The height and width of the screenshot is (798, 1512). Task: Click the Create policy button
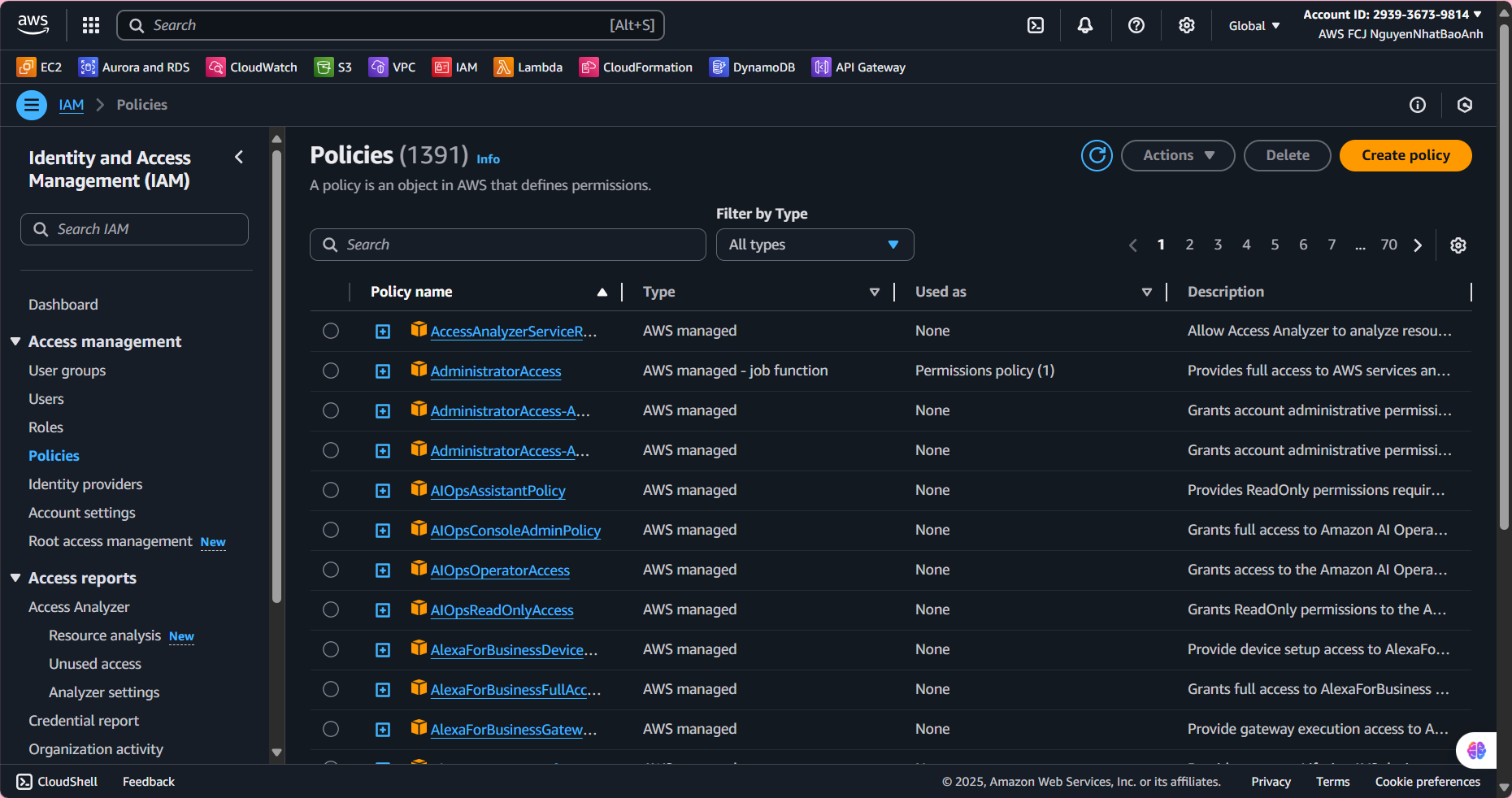coord(1405,155)
